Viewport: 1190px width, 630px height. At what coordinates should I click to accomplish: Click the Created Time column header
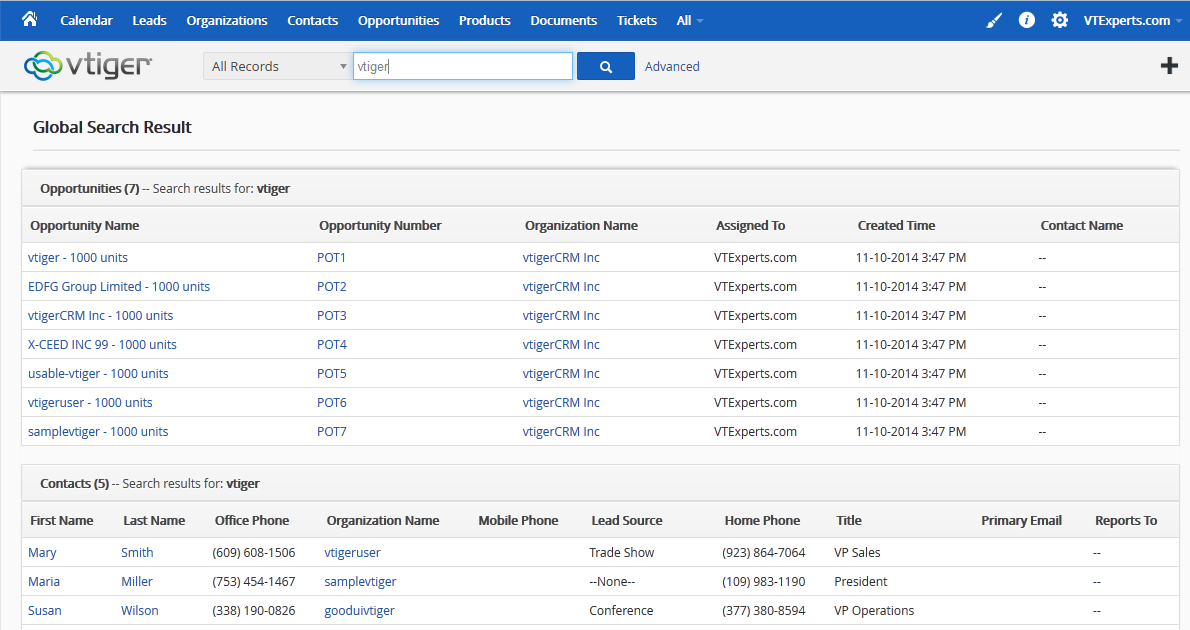[896, 225]
